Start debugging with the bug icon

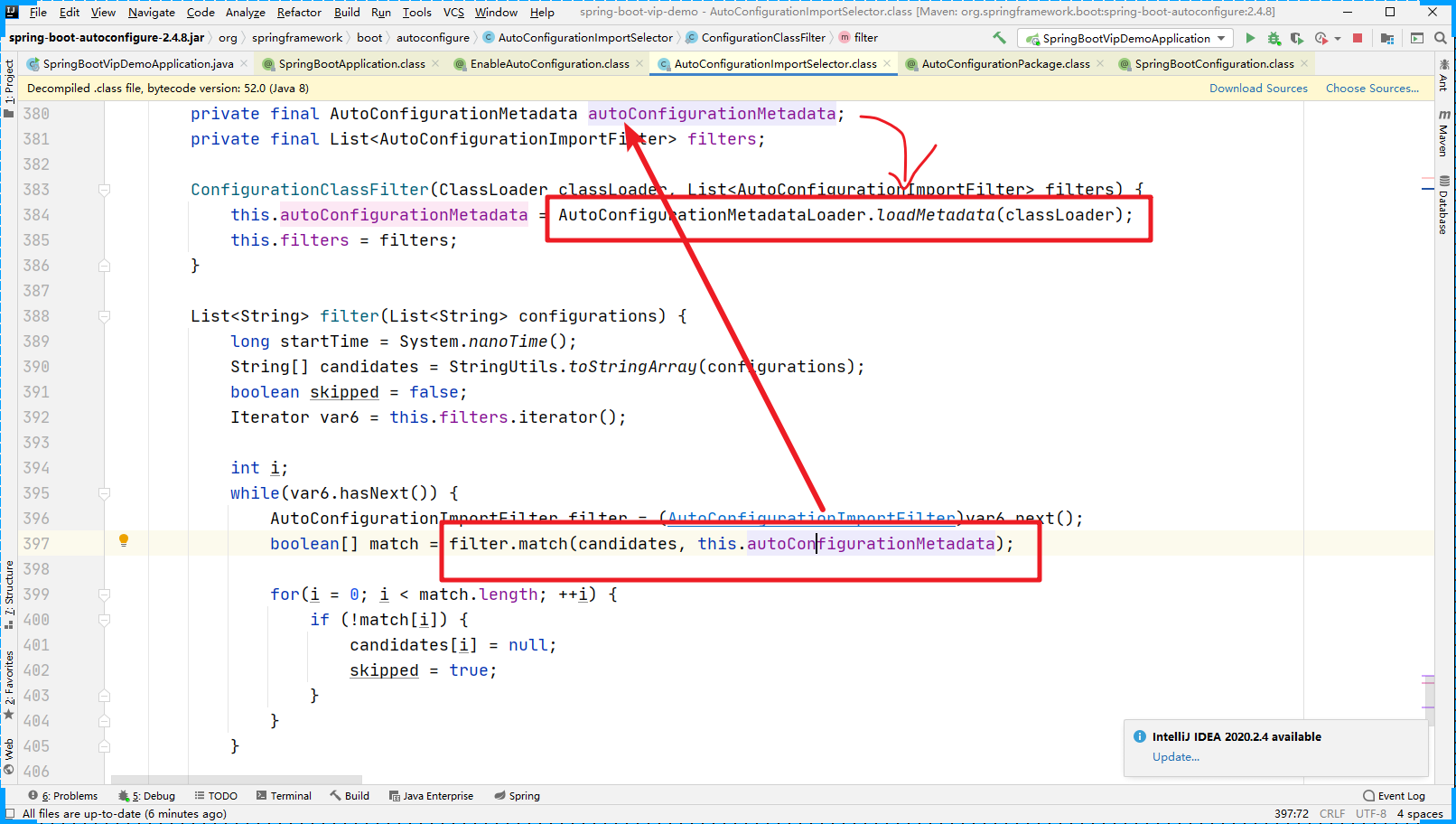coord(1274,38)
